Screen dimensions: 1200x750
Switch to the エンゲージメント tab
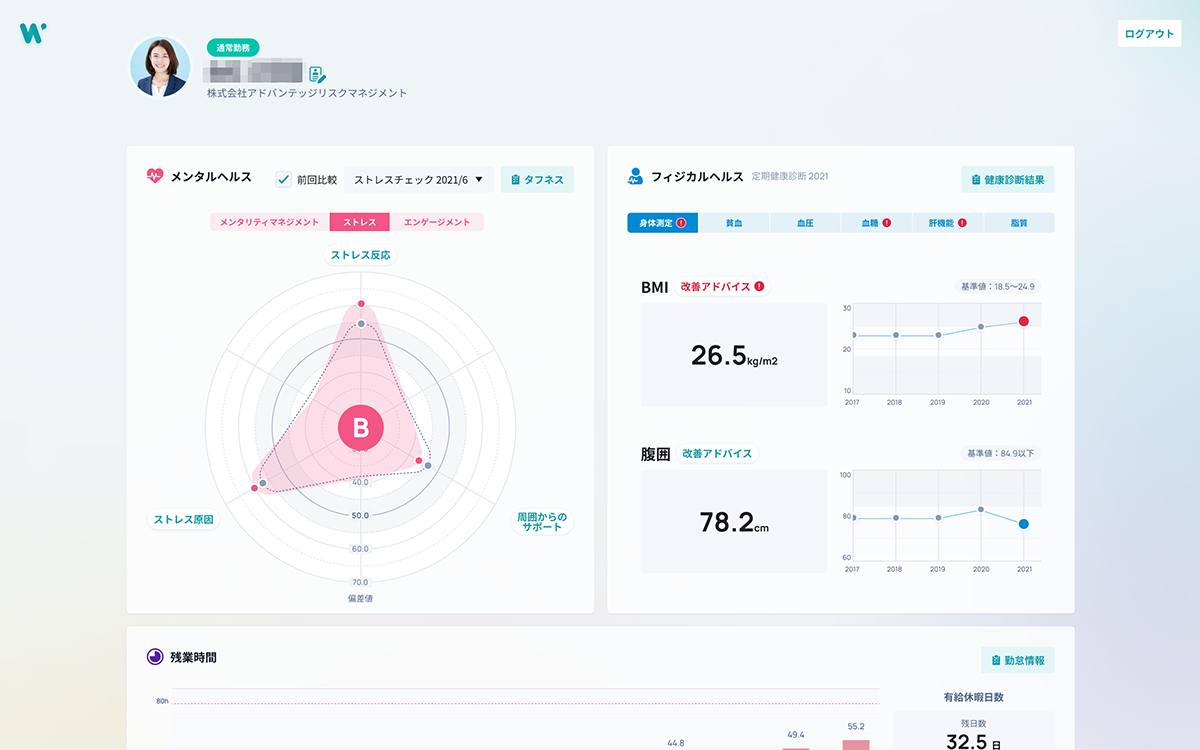click(x=437, y=222)
